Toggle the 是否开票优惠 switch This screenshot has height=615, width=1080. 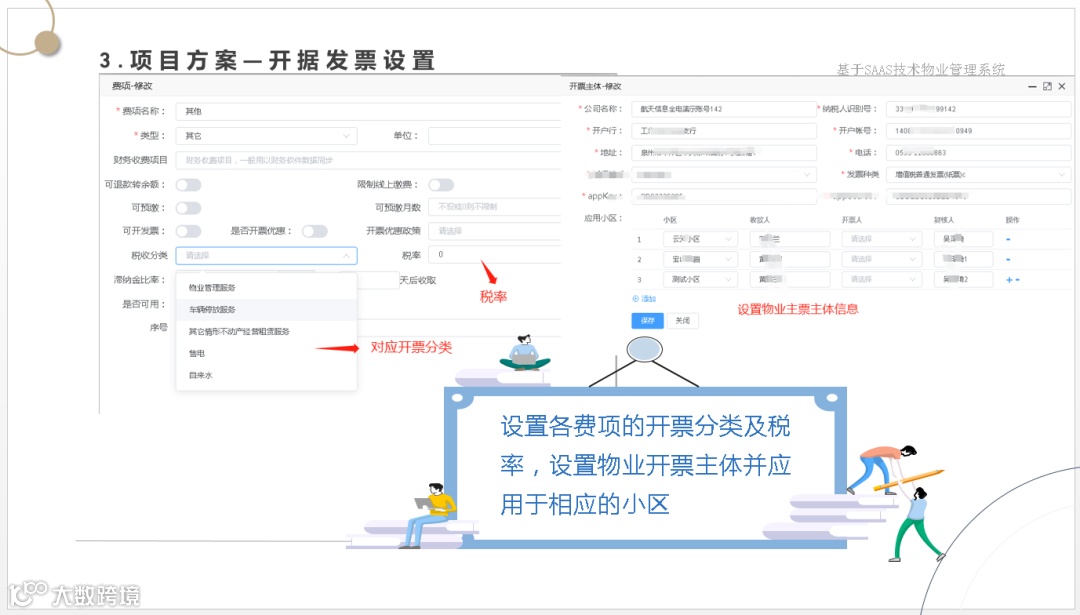[x=314, y=231]
